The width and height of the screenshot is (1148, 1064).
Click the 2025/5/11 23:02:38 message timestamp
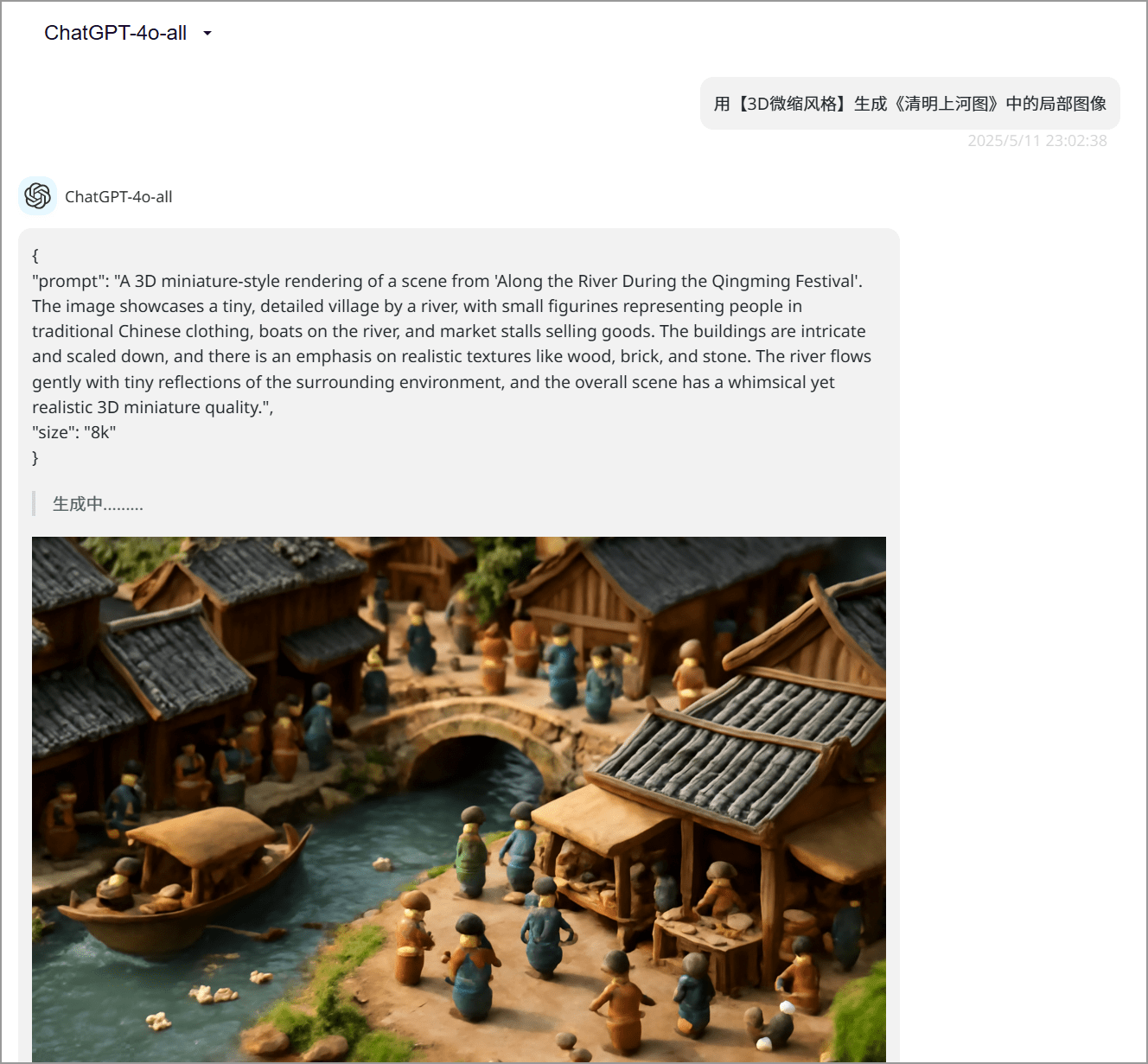[1036, 141]
